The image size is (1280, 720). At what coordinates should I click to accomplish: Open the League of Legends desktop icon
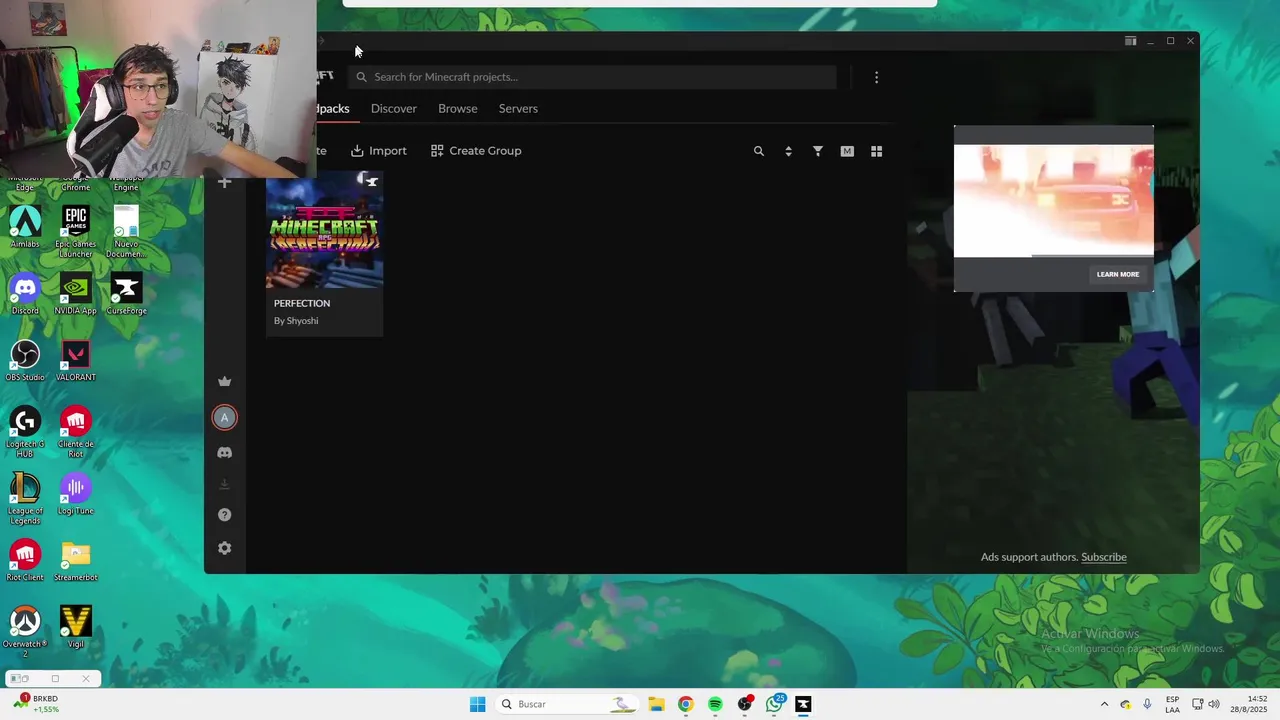click(25, 499)
